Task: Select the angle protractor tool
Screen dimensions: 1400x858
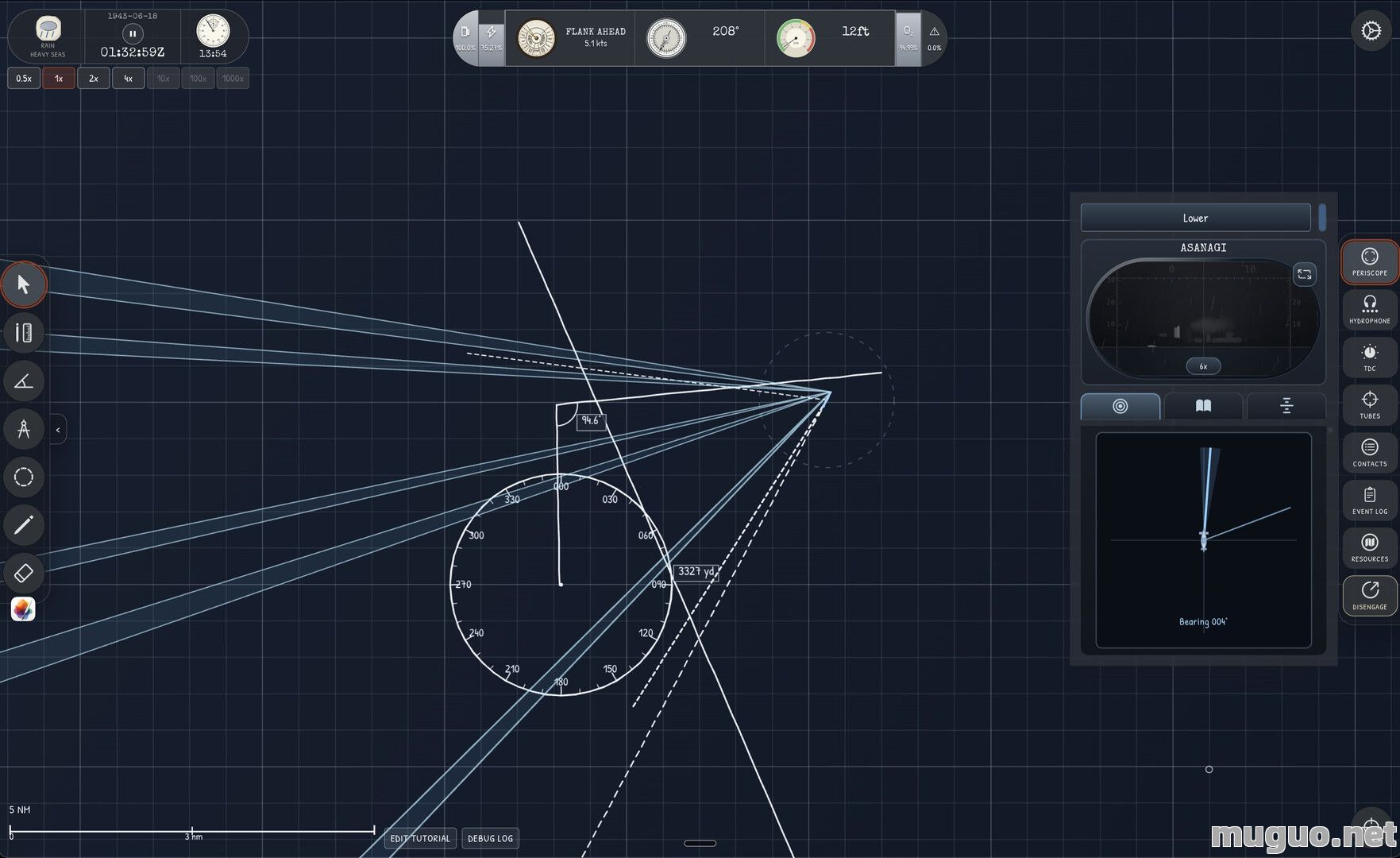Action: pos(24,381)
